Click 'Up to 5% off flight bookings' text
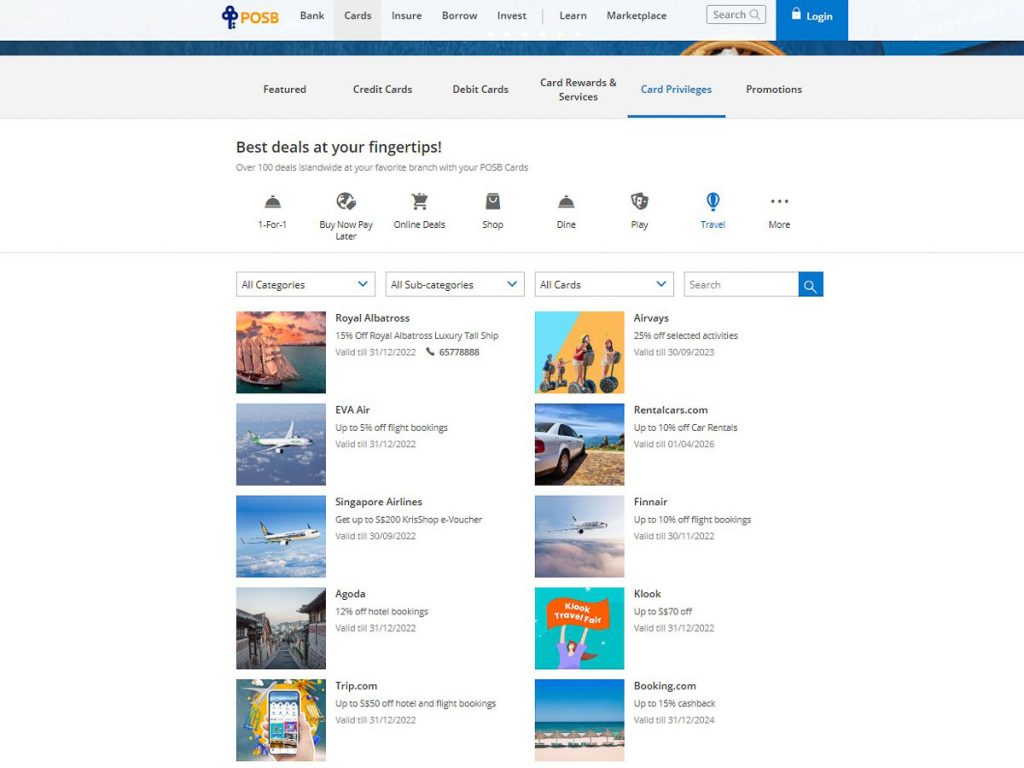This screenshot has height=768, width=1024. click(391, 428)
